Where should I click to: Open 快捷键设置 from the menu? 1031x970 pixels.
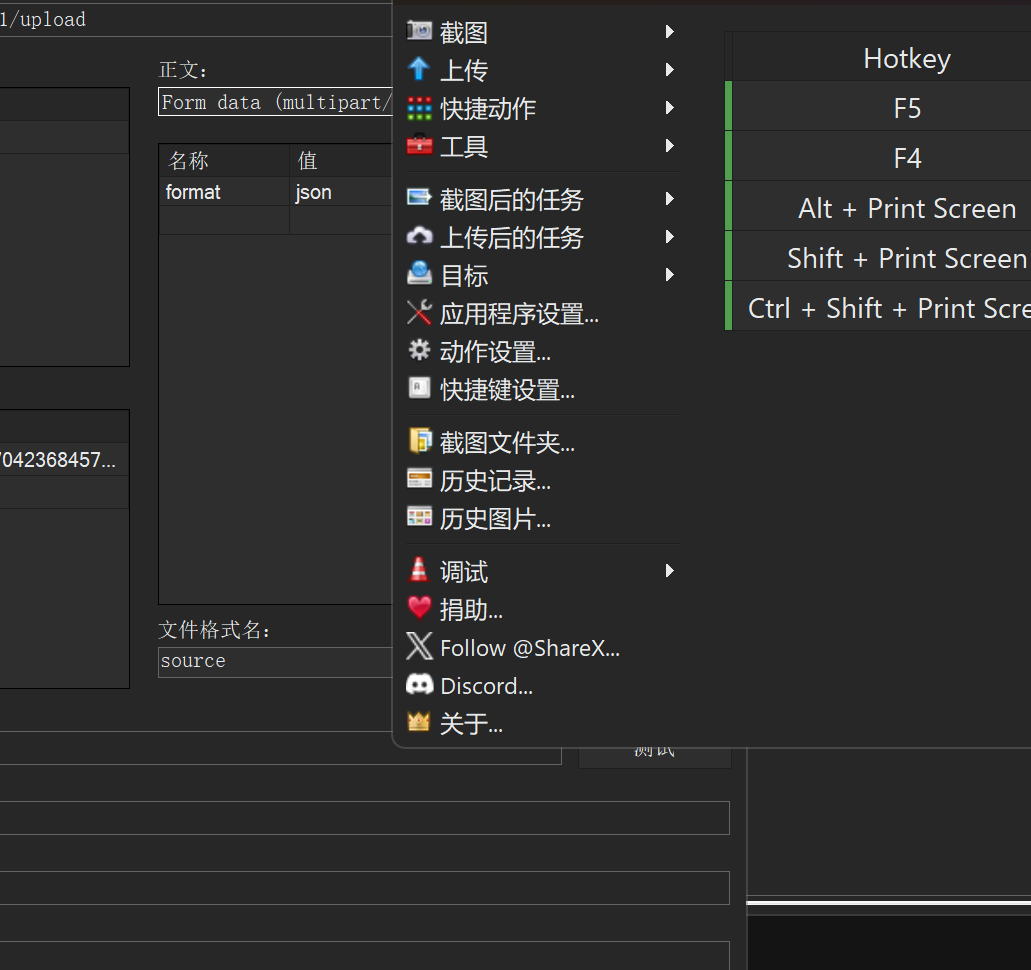pos(507,390)
